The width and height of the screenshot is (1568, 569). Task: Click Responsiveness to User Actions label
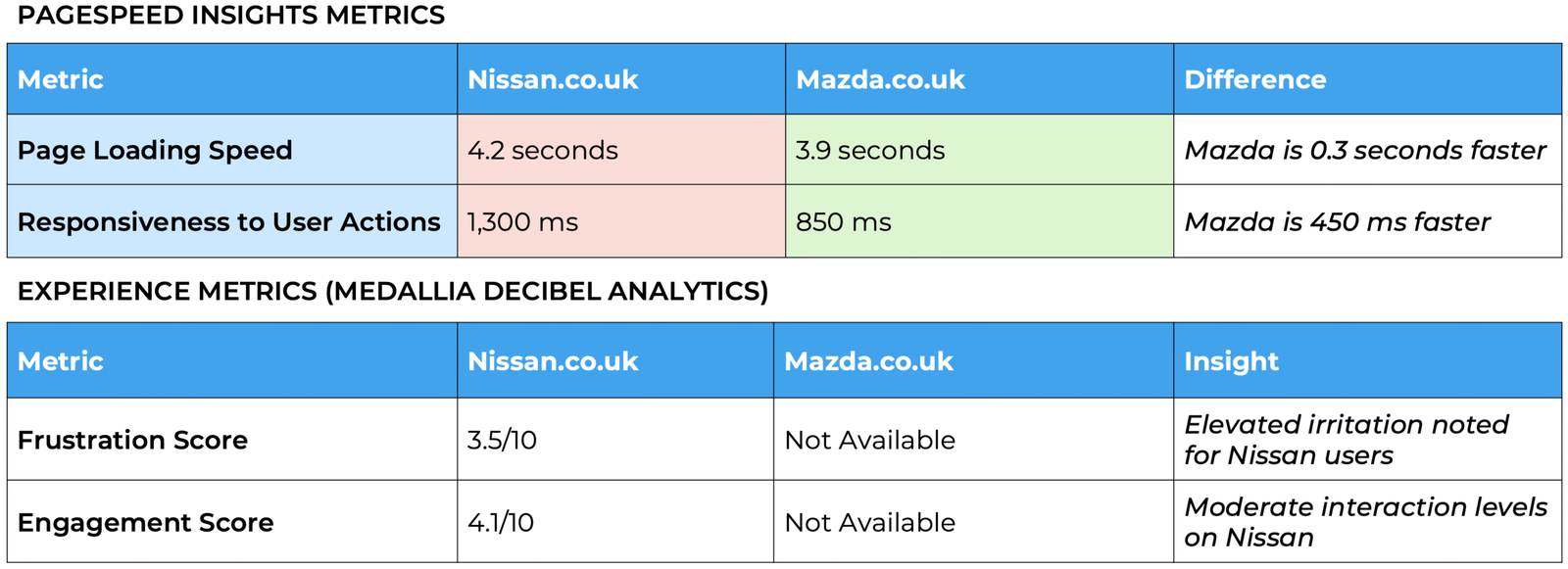click(229, 222)
